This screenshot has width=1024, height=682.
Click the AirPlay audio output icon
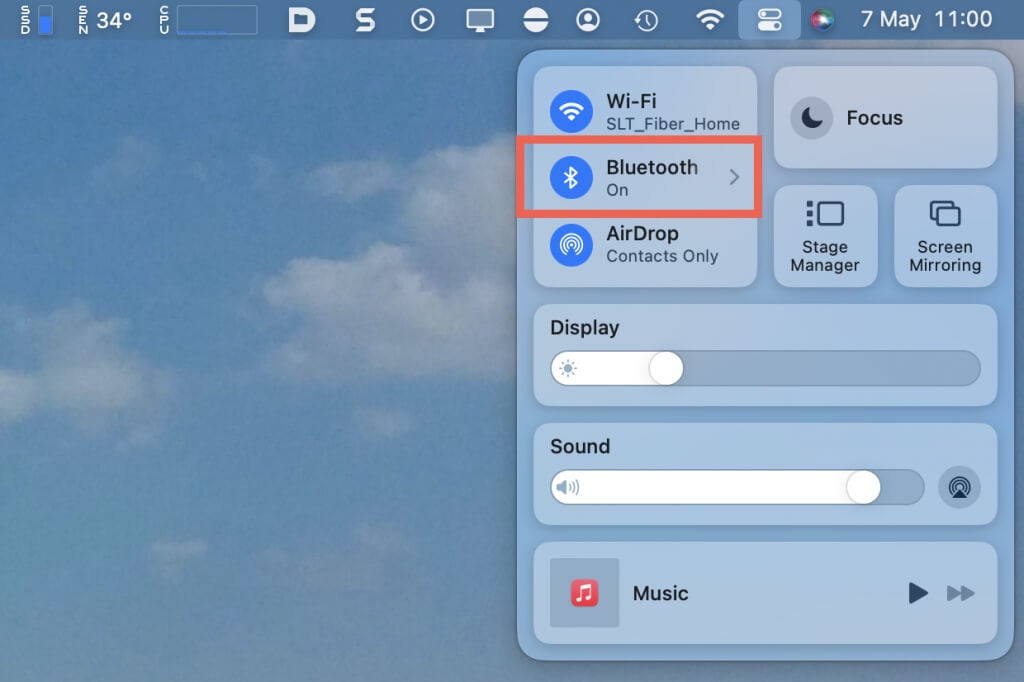[x=959, y=488]
